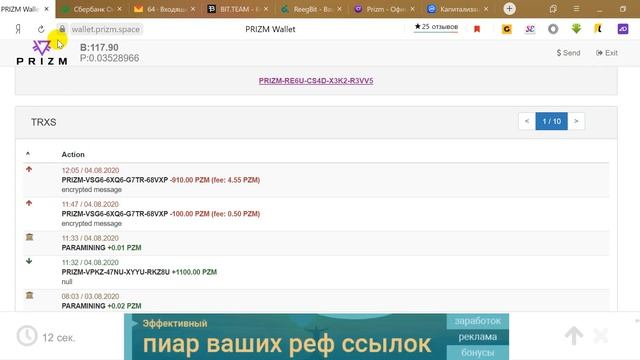Click the paramining value P:0.03528966
This screenshot has height=360, width=640.
[109, 58]
